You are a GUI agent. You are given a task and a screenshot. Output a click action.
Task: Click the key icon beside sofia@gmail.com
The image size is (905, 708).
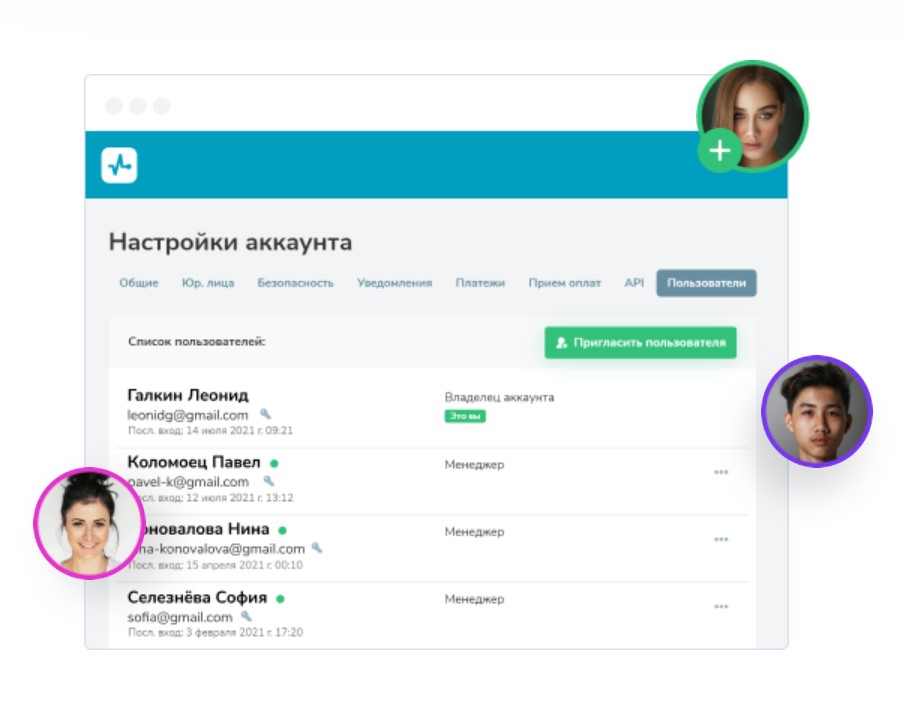click(247, 616)
